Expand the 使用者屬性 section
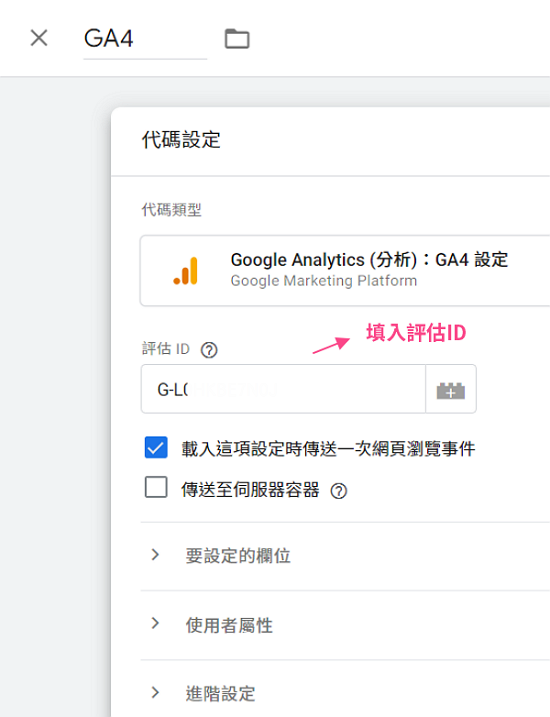 tap(345, 625)
